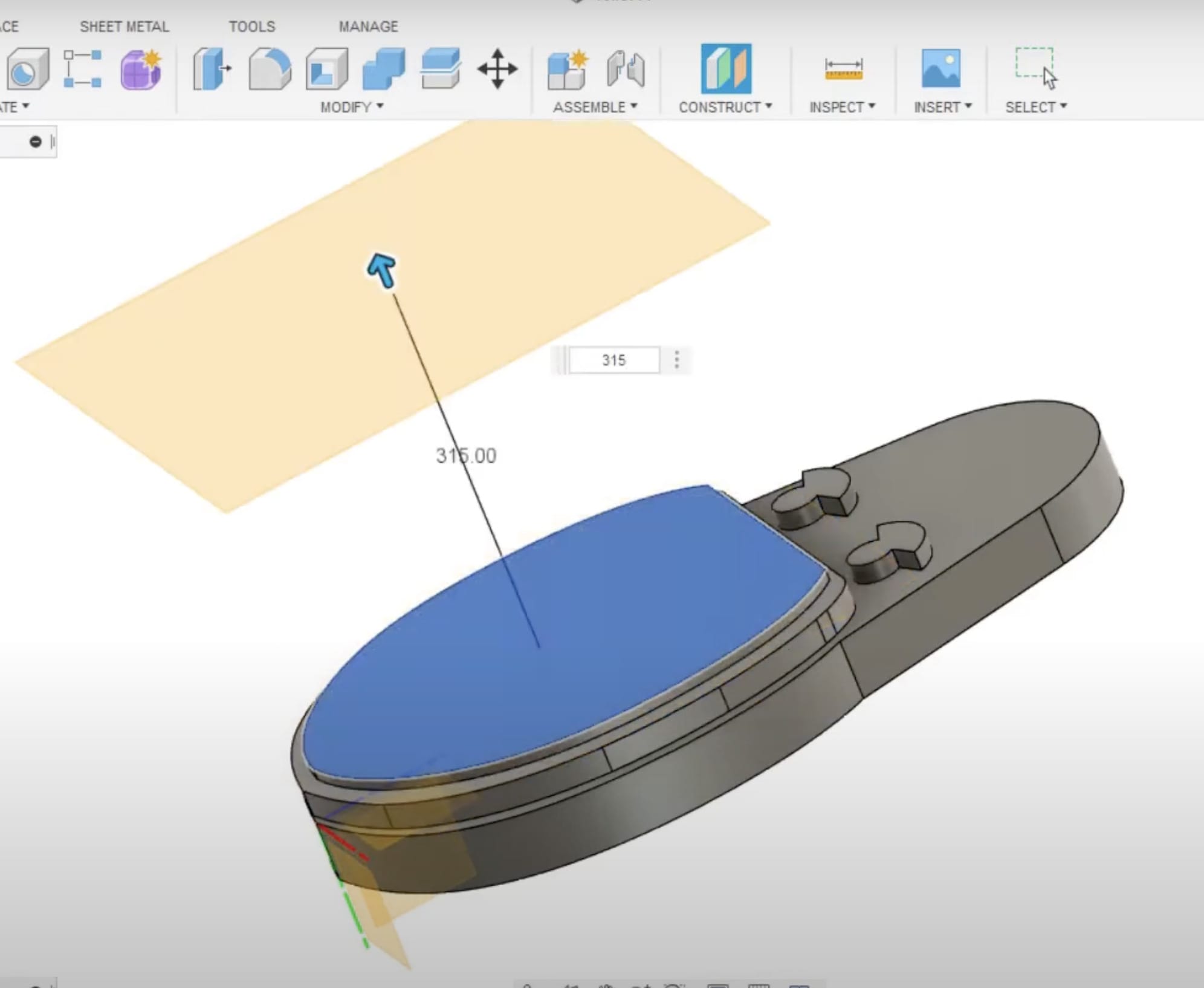Select the Fillet tool

[x=270, y=69]
